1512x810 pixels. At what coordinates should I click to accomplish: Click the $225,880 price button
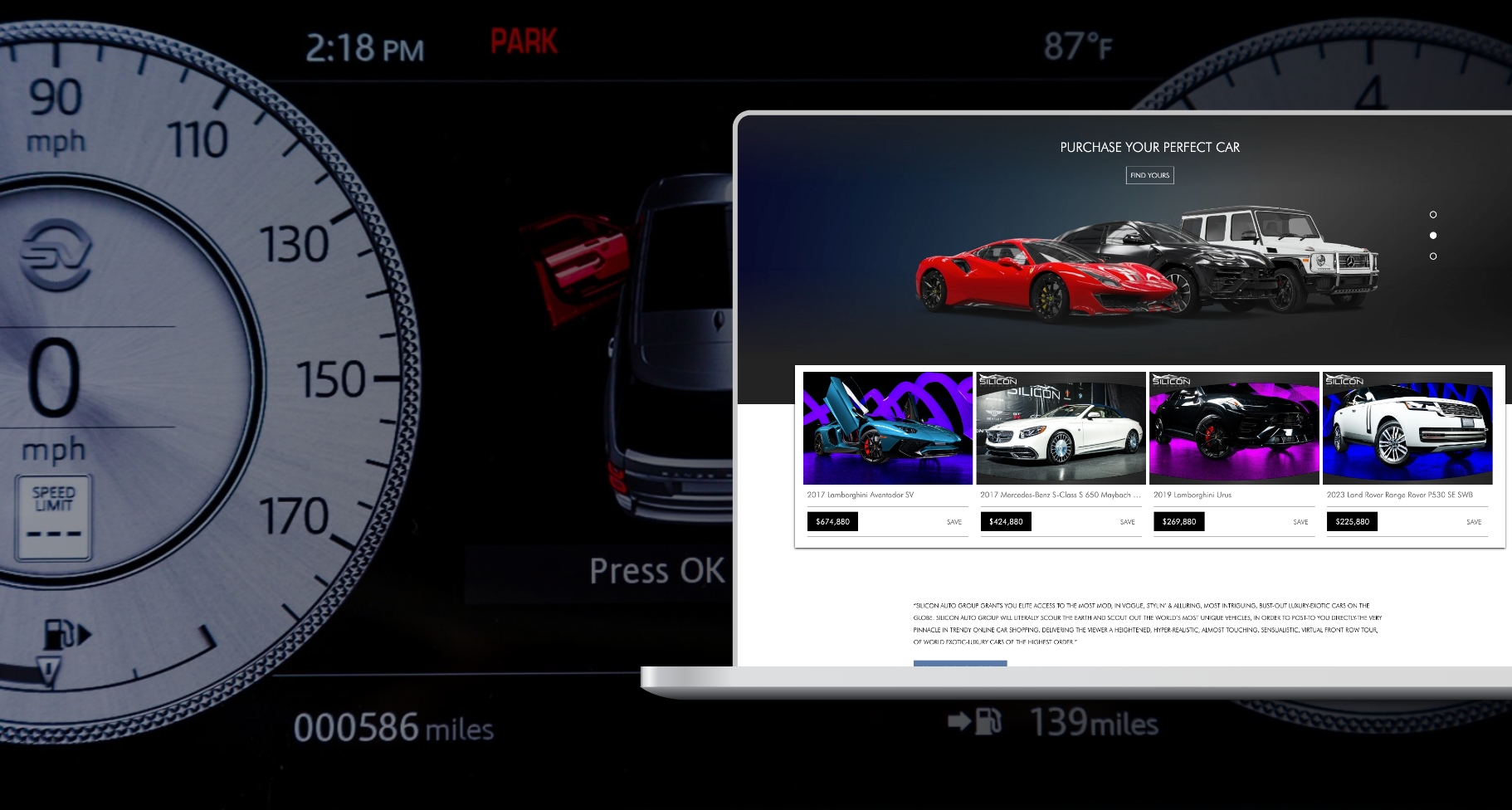point(1352,522)
